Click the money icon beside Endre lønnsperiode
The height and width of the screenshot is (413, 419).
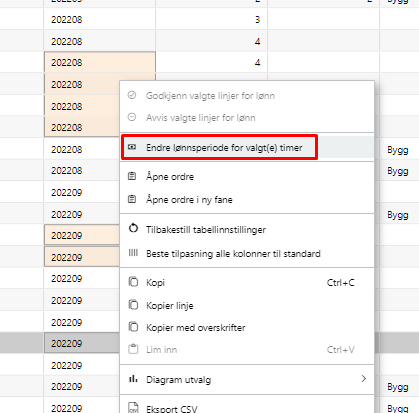point(132,147)
